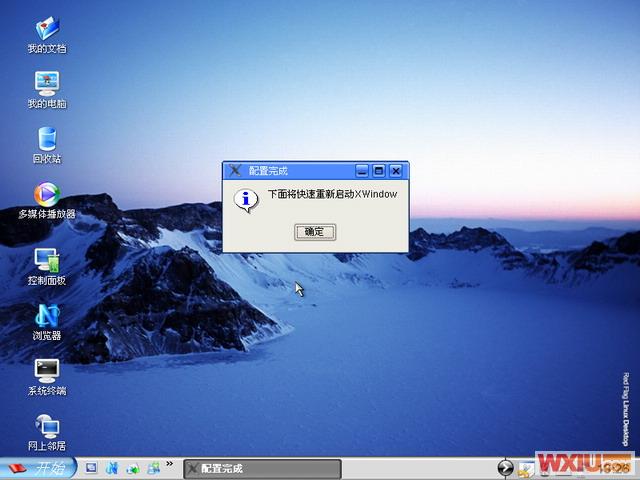Launch the 多媒体播放器 media player icon
640x480 pixels.
[x=46, y=195]
